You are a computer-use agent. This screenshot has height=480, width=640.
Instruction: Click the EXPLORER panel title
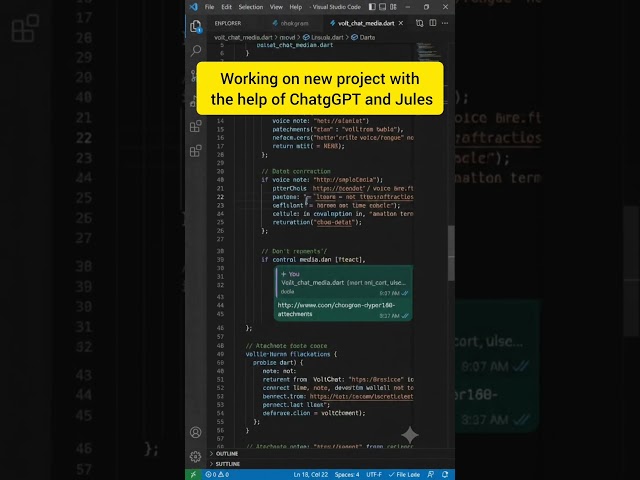228,23
